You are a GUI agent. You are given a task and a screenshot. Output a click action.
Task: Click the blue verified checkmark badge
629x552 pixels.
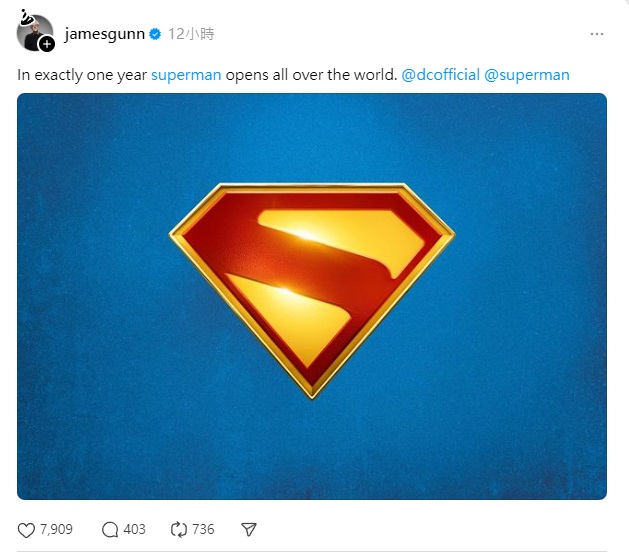point(155,34)
